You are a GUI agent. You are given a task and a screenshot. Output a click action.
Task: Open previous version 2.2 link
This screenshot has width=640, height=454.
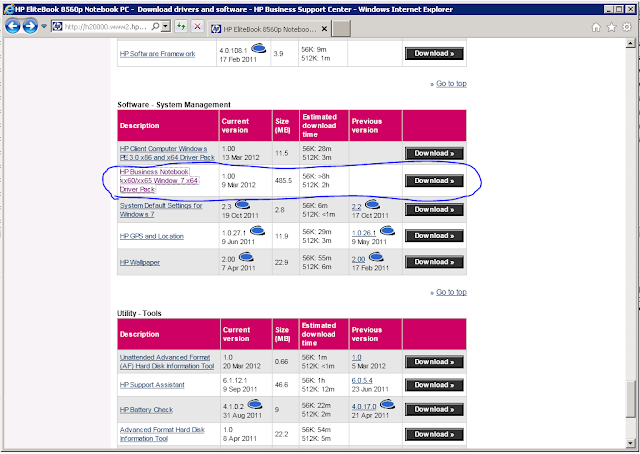tap(356, 207)
